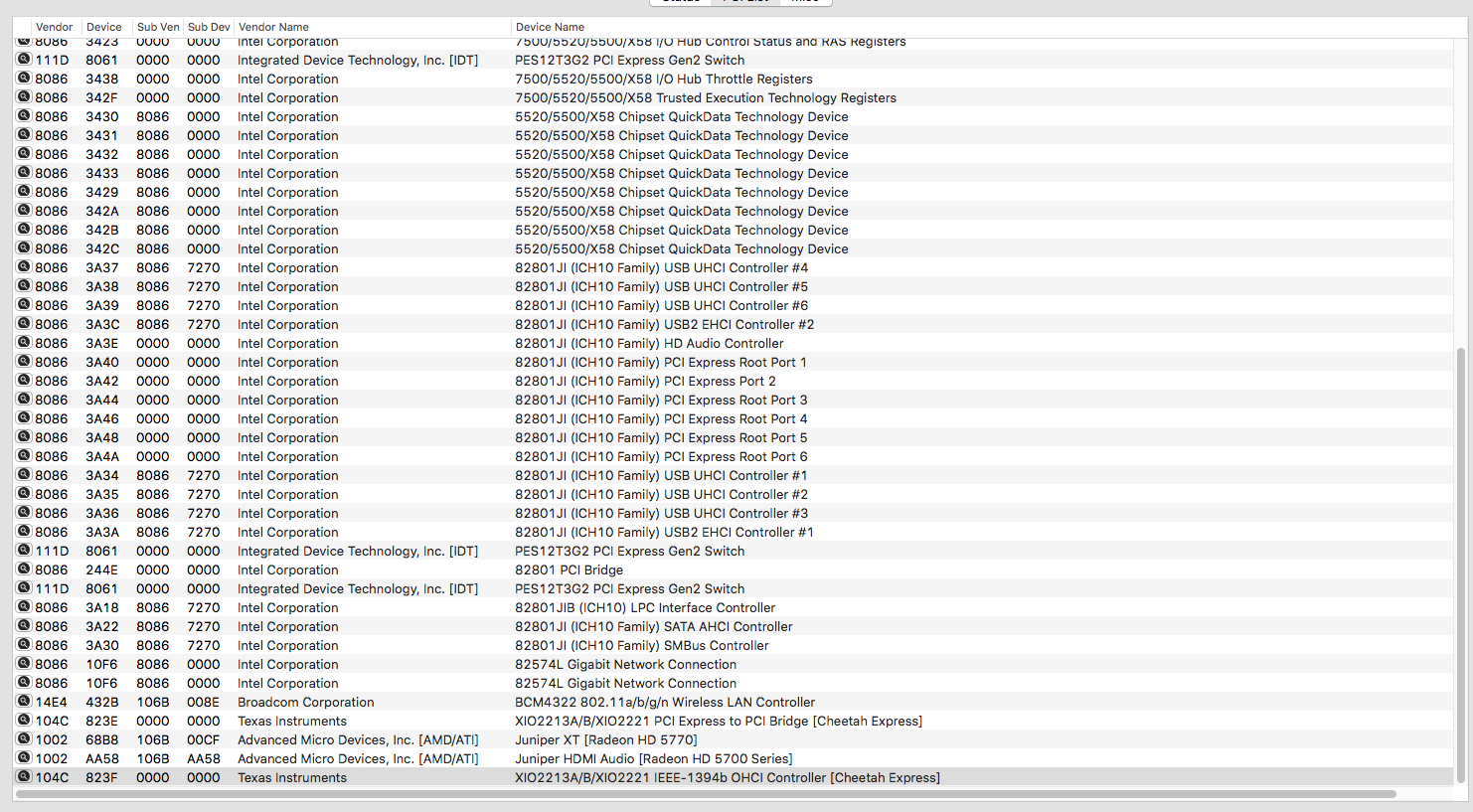The image size is (1473, 812).
Task: Click the magnifier icon on the 3A40 row
Action: pyautogui.click(x=24, y=361)
